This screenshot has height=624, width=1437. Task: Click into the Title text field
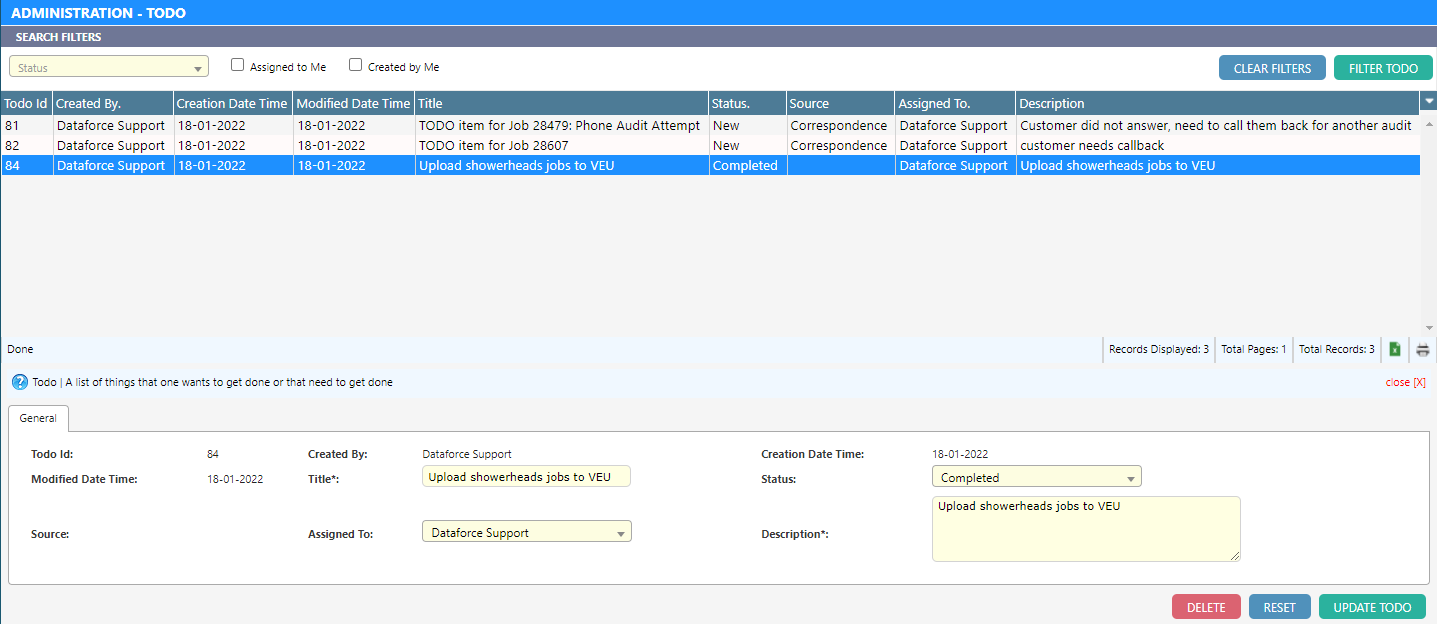(526, 477)
